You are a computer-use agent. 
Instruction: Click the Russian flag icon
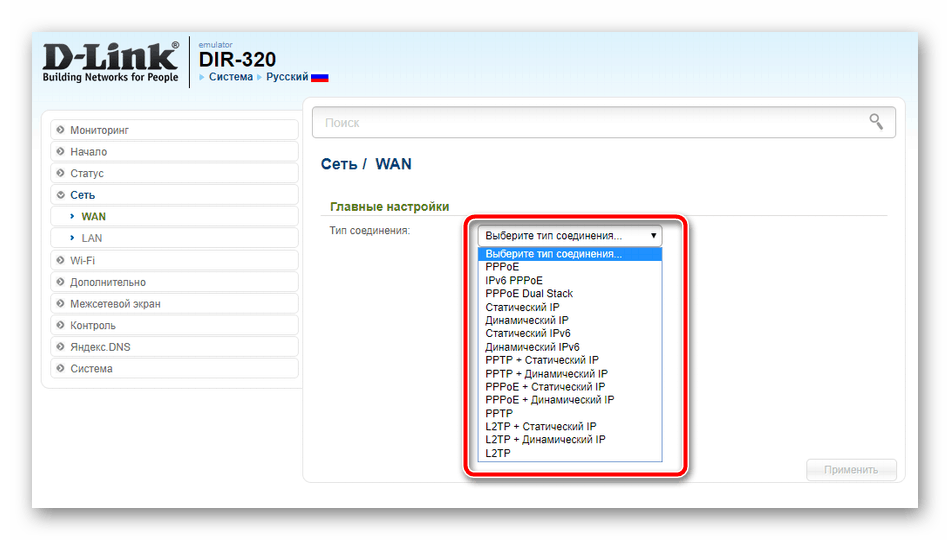pyautogui.click(x=319, y=78)
